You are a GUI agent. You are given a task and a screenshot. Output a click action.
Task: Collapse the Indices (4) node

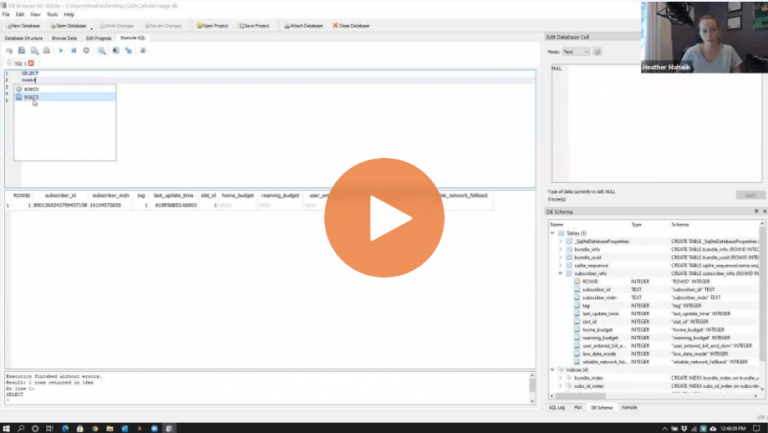[x=552, y=370]
